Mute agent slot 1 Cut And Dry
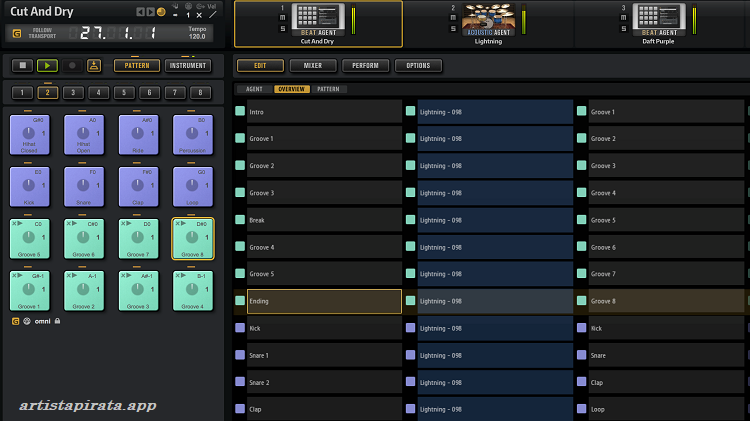 (x=282, y=17)
